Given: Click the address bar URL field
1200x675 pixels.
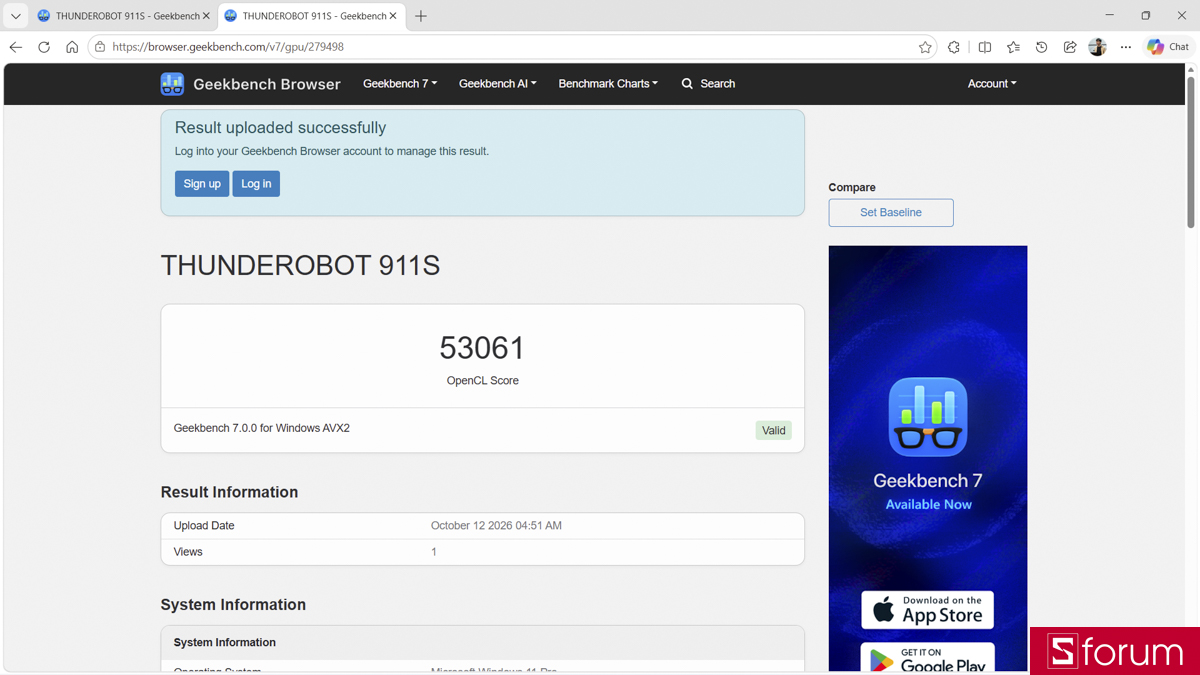Looking at the screenshot, I should click(510, 47).
